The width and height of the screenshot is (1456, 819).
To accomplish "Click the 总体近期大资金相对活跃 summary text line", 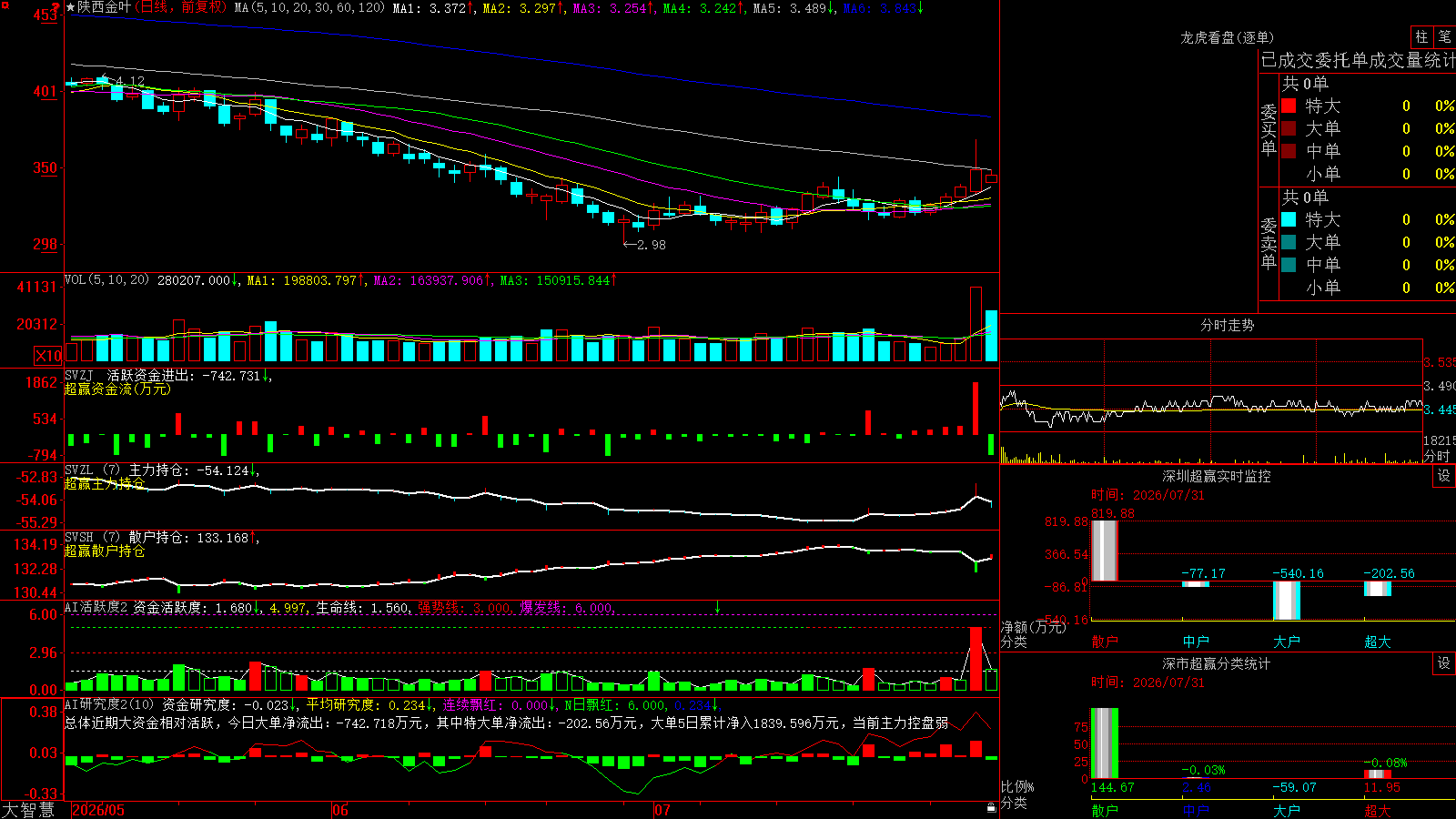I will (507, 723).
